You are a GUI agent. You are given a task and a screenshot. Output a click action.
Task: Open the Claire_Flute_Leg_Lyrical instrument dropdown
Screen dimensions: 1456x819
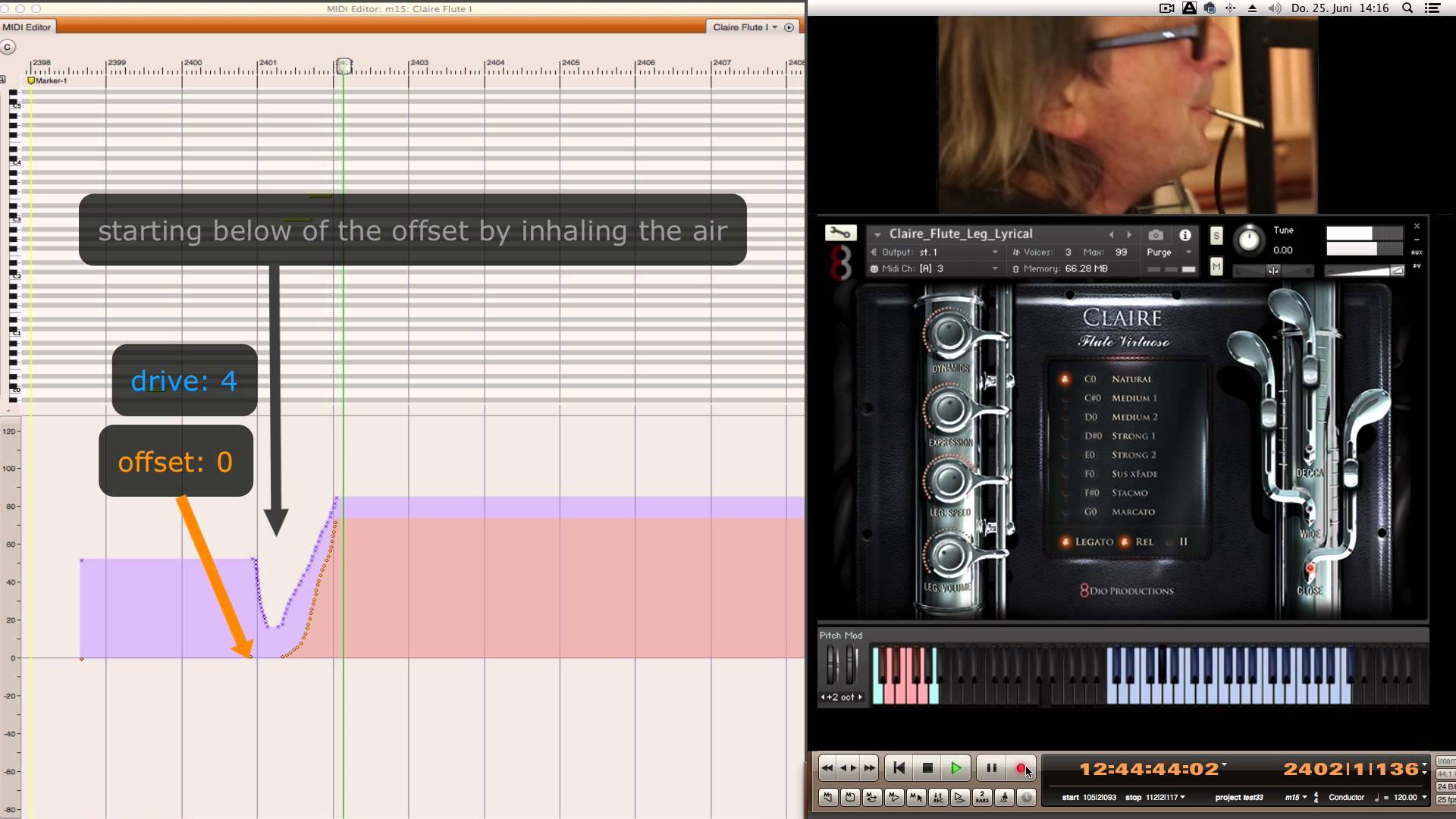(x=877, y=234)
